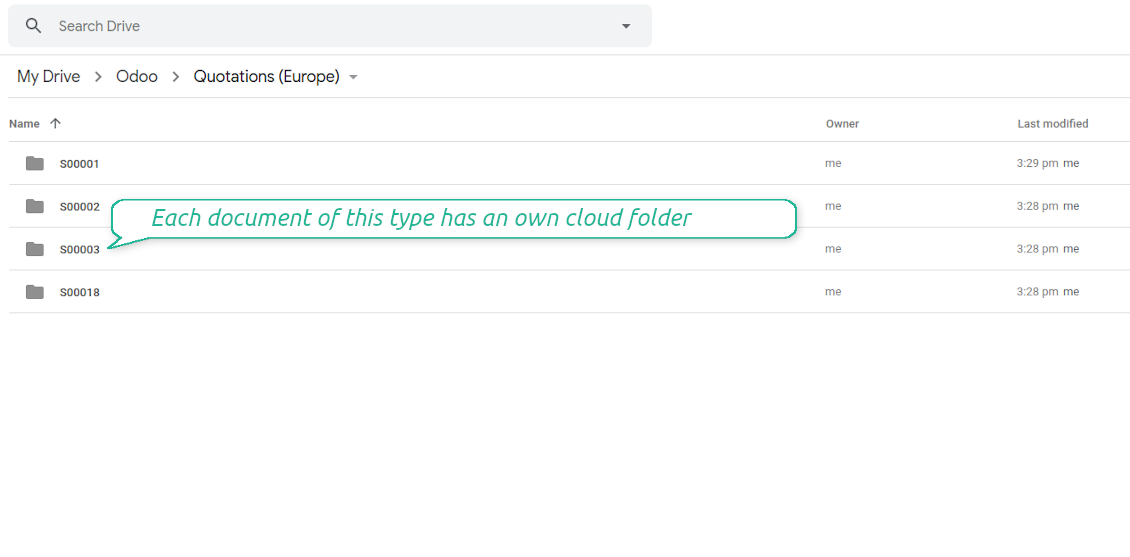
Task: Click the S00001 last modified time
Action: click(x=1037, y=163)
